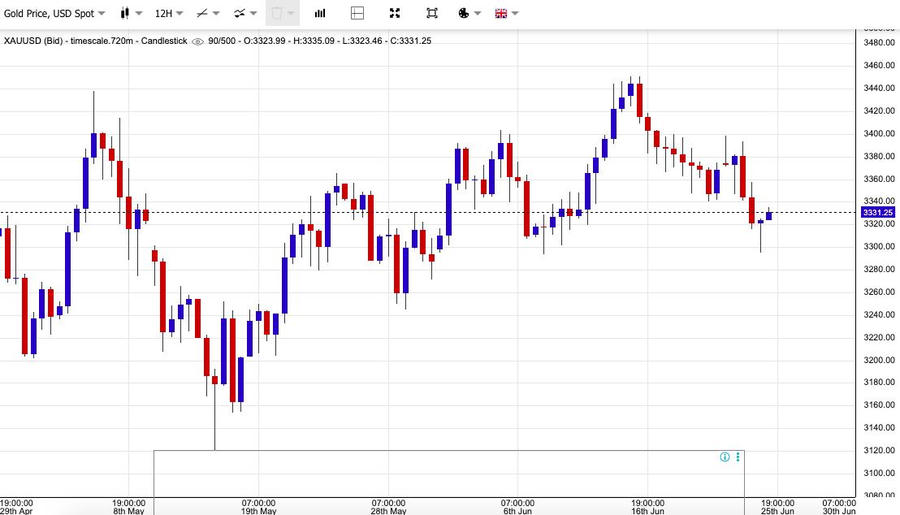Open the candlestick chart type selector
The width and height of the screenshot is (900, 515).
pos(130,14)
